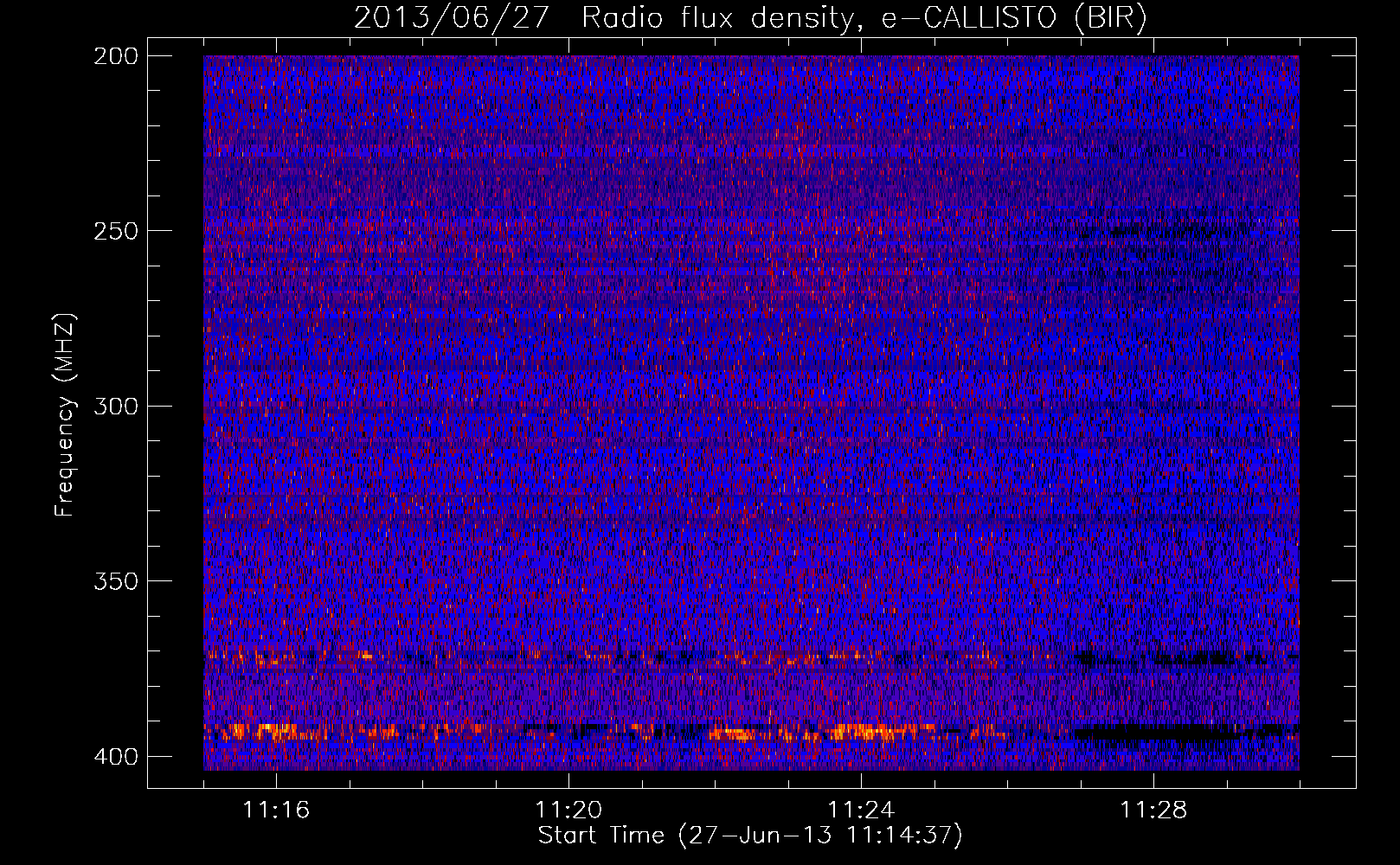This screenshot has width=1400, height=865.
Task: Click the 250 frequency tick label
Action: (x=115, y=231)
